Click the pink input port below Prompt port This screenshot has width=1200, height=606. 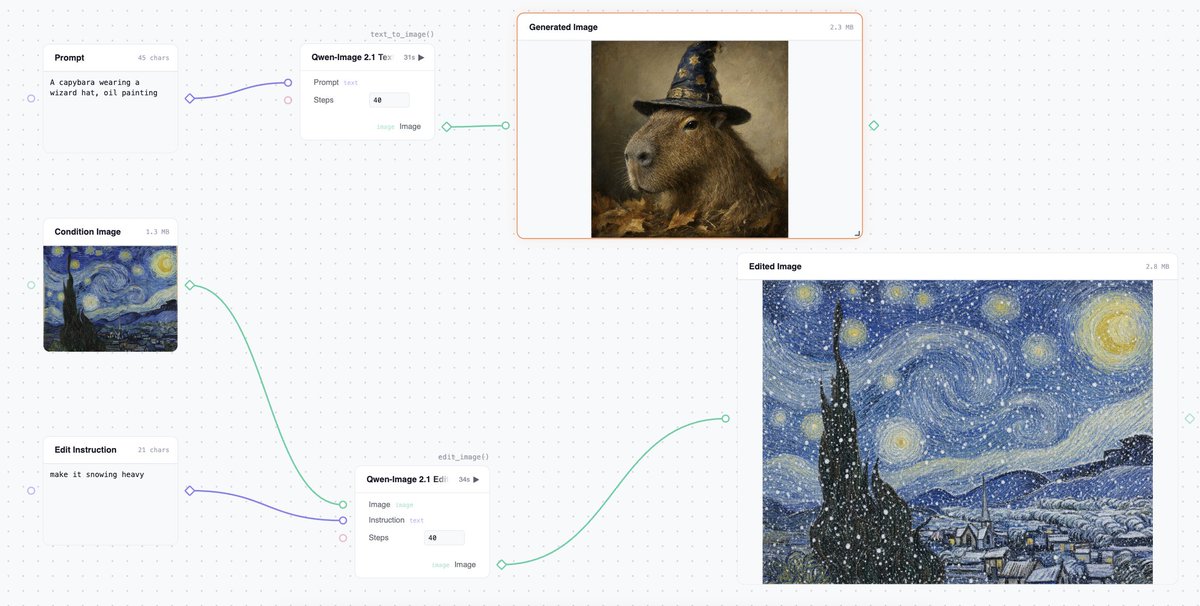pos(288,100)
